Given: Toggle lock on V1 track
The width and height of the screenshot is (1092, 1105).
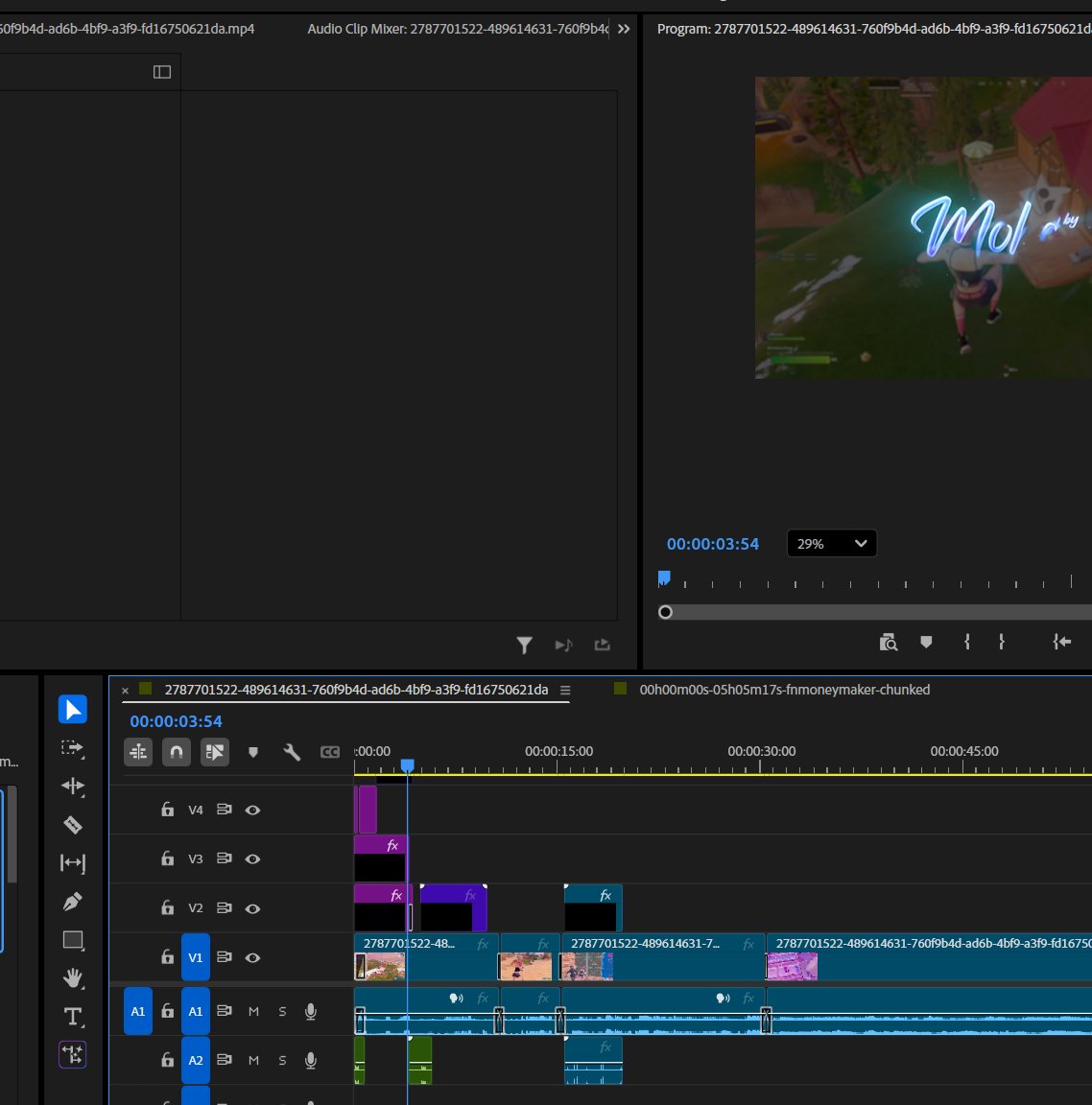Looking at the screenshot, I should [x=167, y=956].
